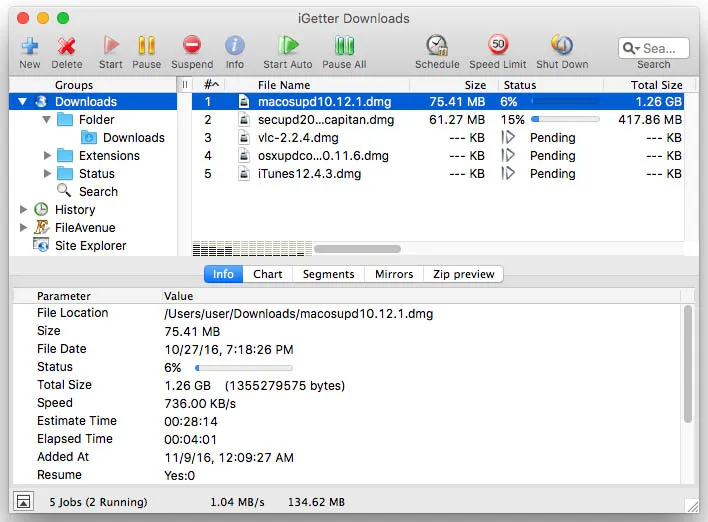Screen dimensions: 708x522
Task: Open the Zip preview tab
Action: pyautogui.click(x=463, y=274)
